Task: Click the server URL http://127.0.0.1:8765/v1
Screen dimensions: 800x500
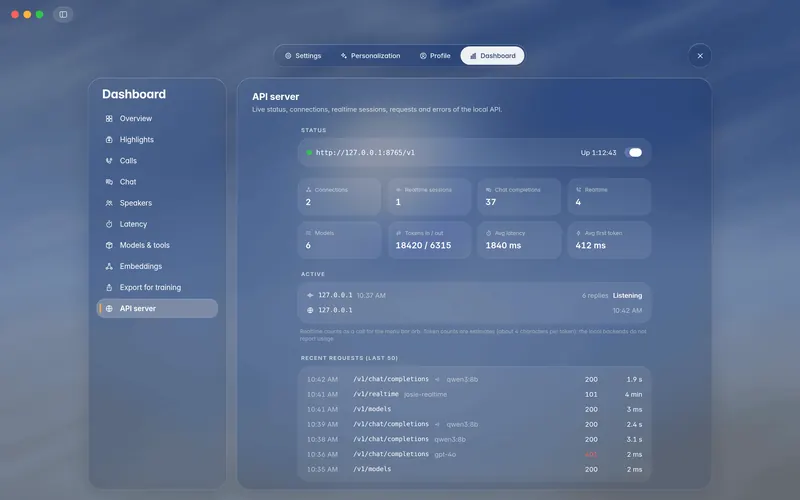Action: coord(365,153)
